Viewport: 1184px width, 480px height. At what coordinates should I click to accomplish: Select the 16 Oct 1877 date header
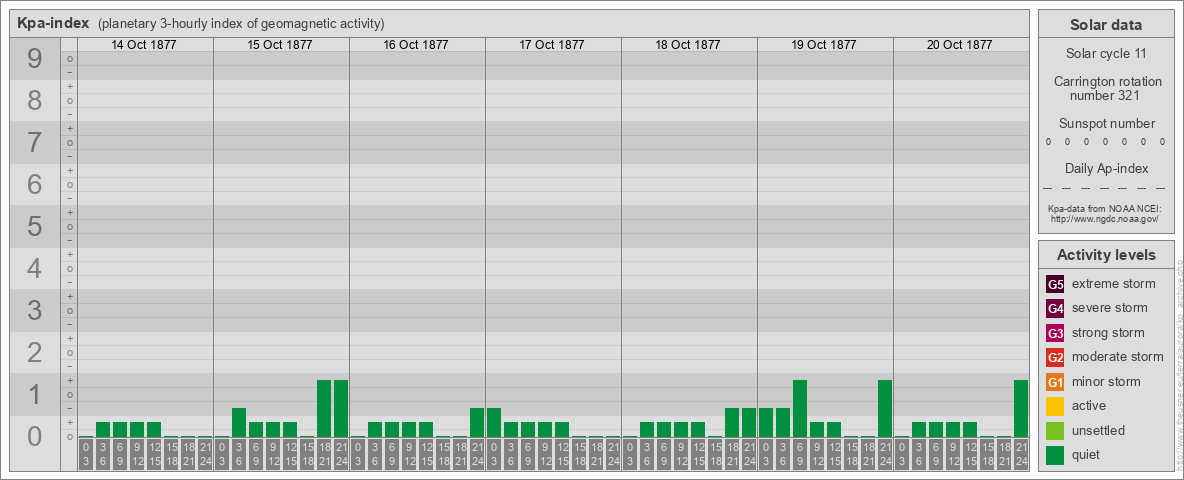tap(416, 45)
